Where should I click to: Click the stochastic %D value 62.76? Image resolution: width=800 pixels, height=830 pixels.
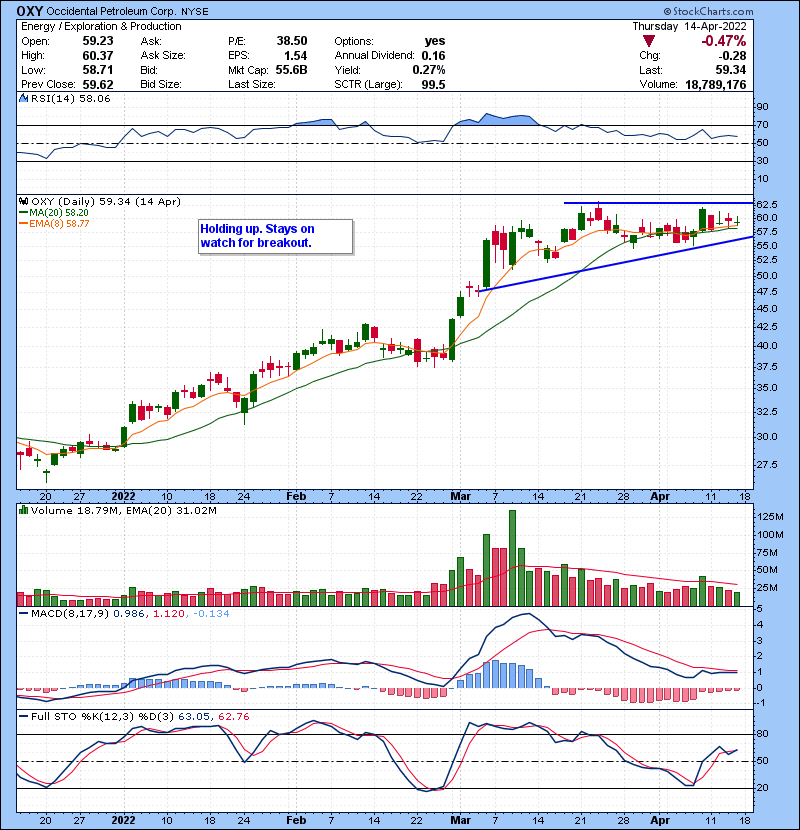click(x=233, y=716)
